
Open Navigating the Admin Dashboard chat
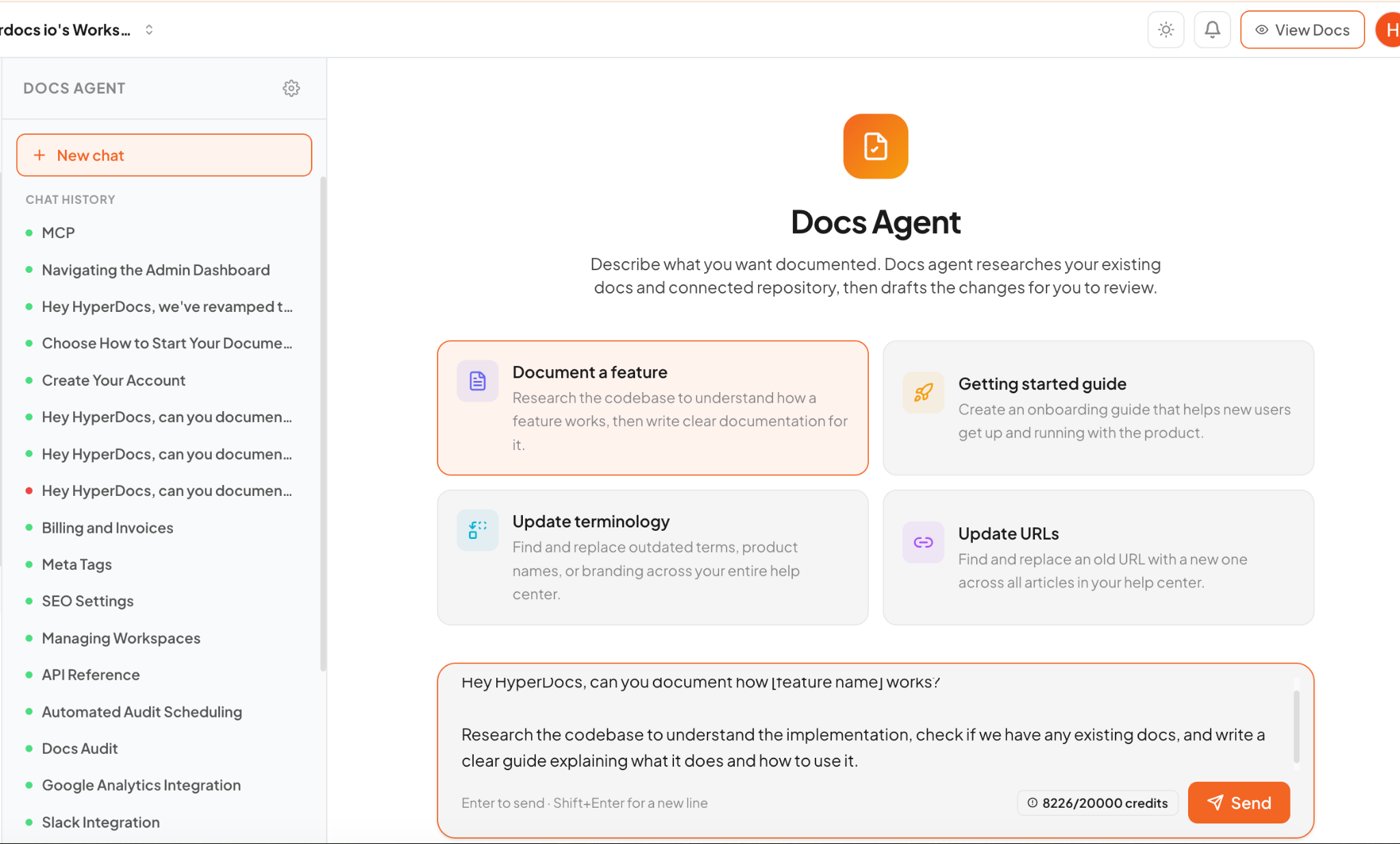pos(155,269)
